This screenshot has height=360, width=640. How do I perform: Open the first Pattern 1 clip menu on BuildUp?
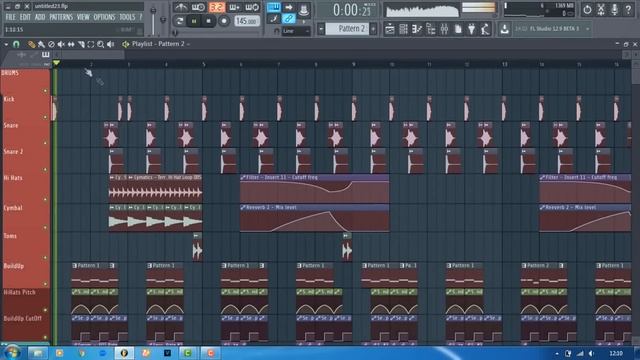point(74,266)
